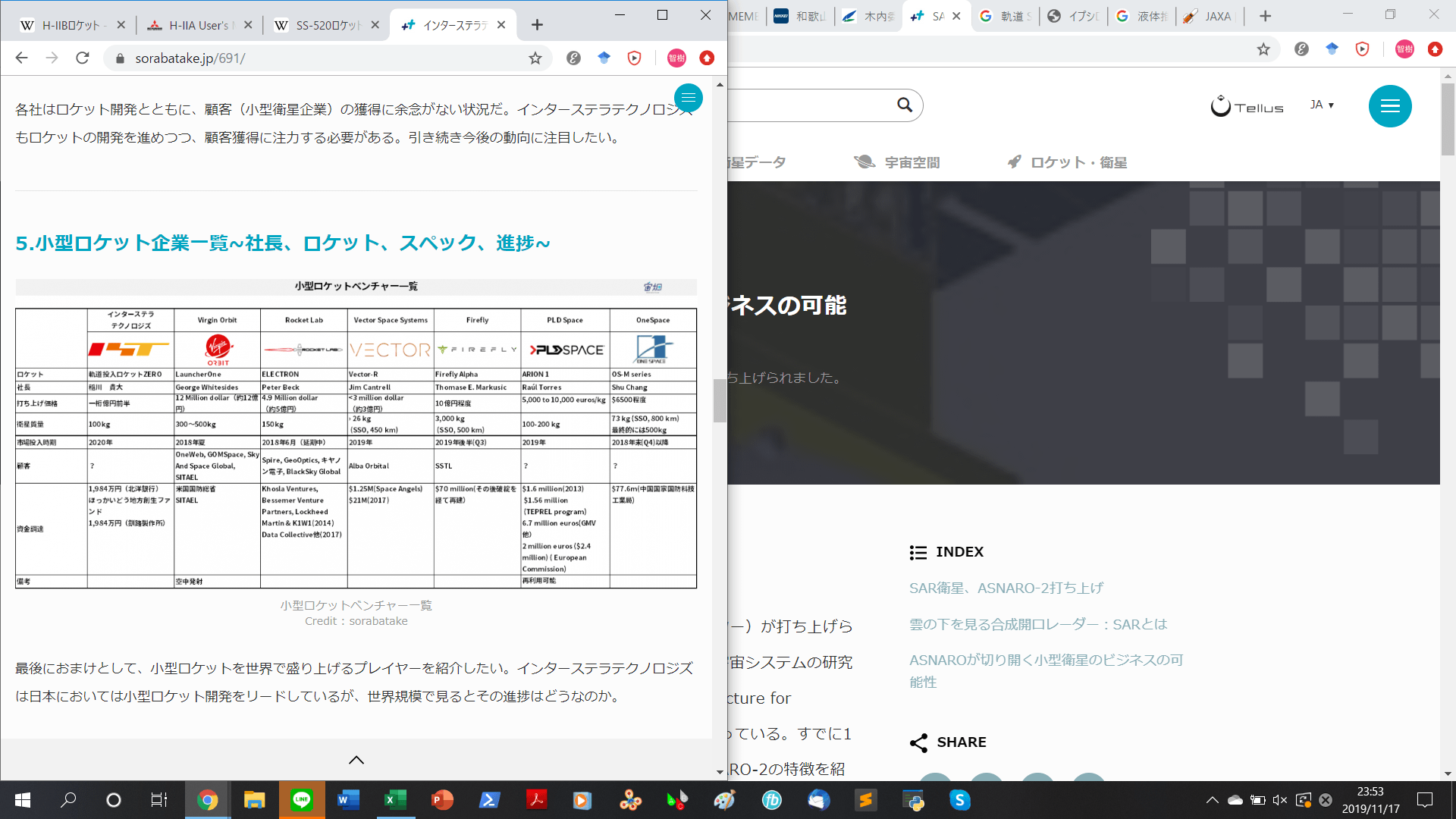The width and height of the screenshot is (1456, 819).
Task: Go back in the sorabatake browser window
Action: tap(21, 58)
